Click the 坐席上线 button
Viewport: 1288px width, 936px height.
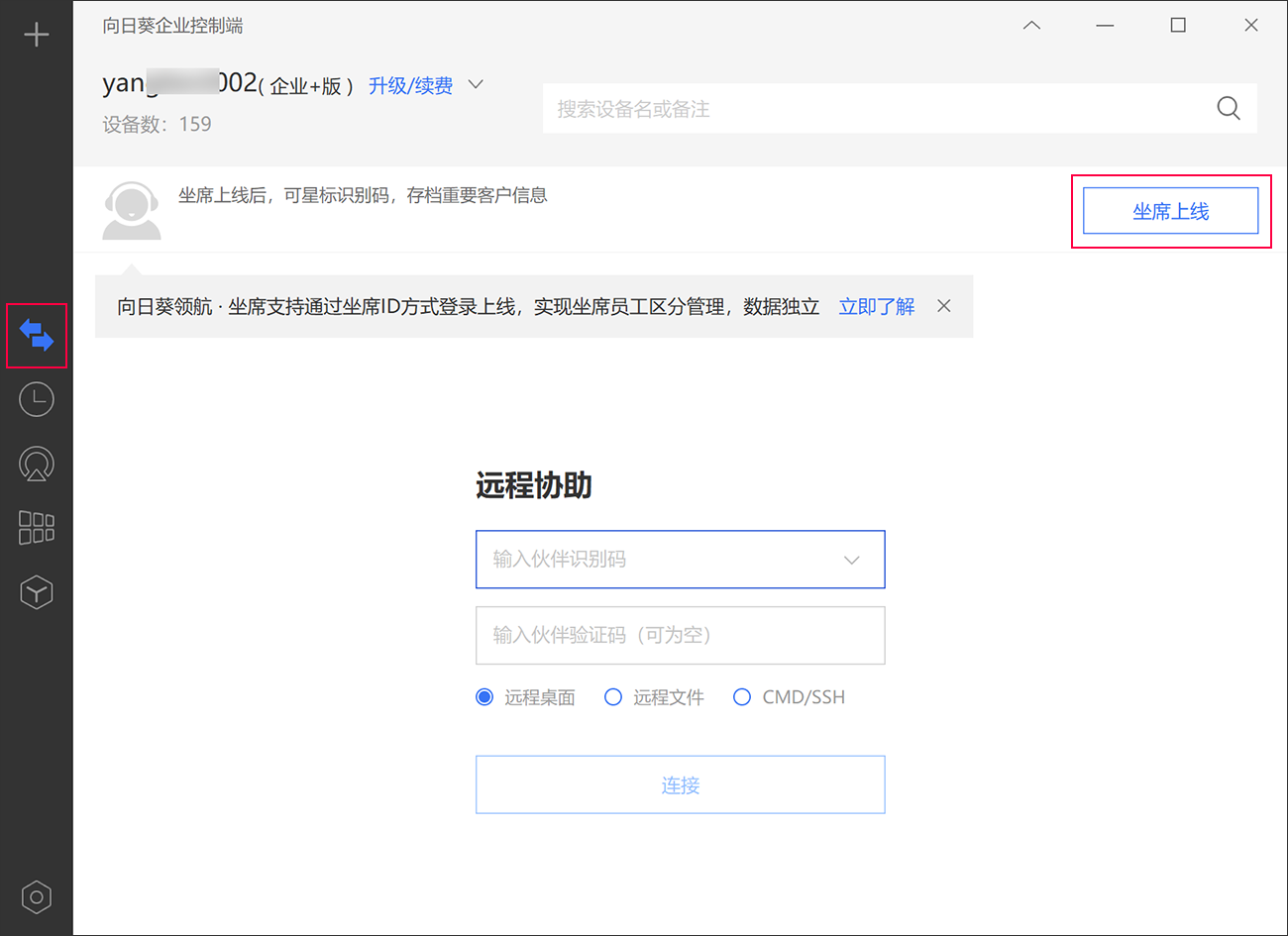pyautogui.click(x=1171, y=211)
